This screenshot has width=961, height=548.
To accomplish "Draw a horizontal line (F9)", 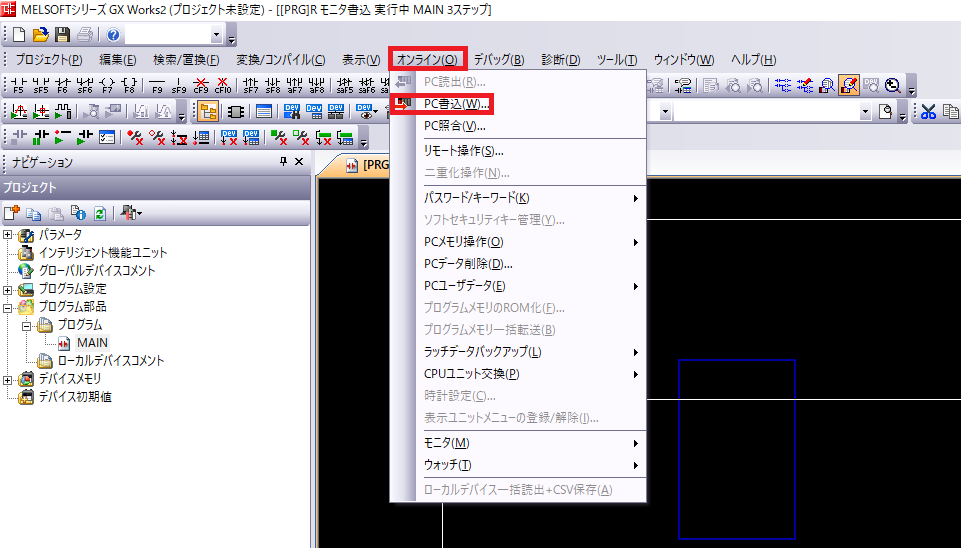I will tap(157, 85).
